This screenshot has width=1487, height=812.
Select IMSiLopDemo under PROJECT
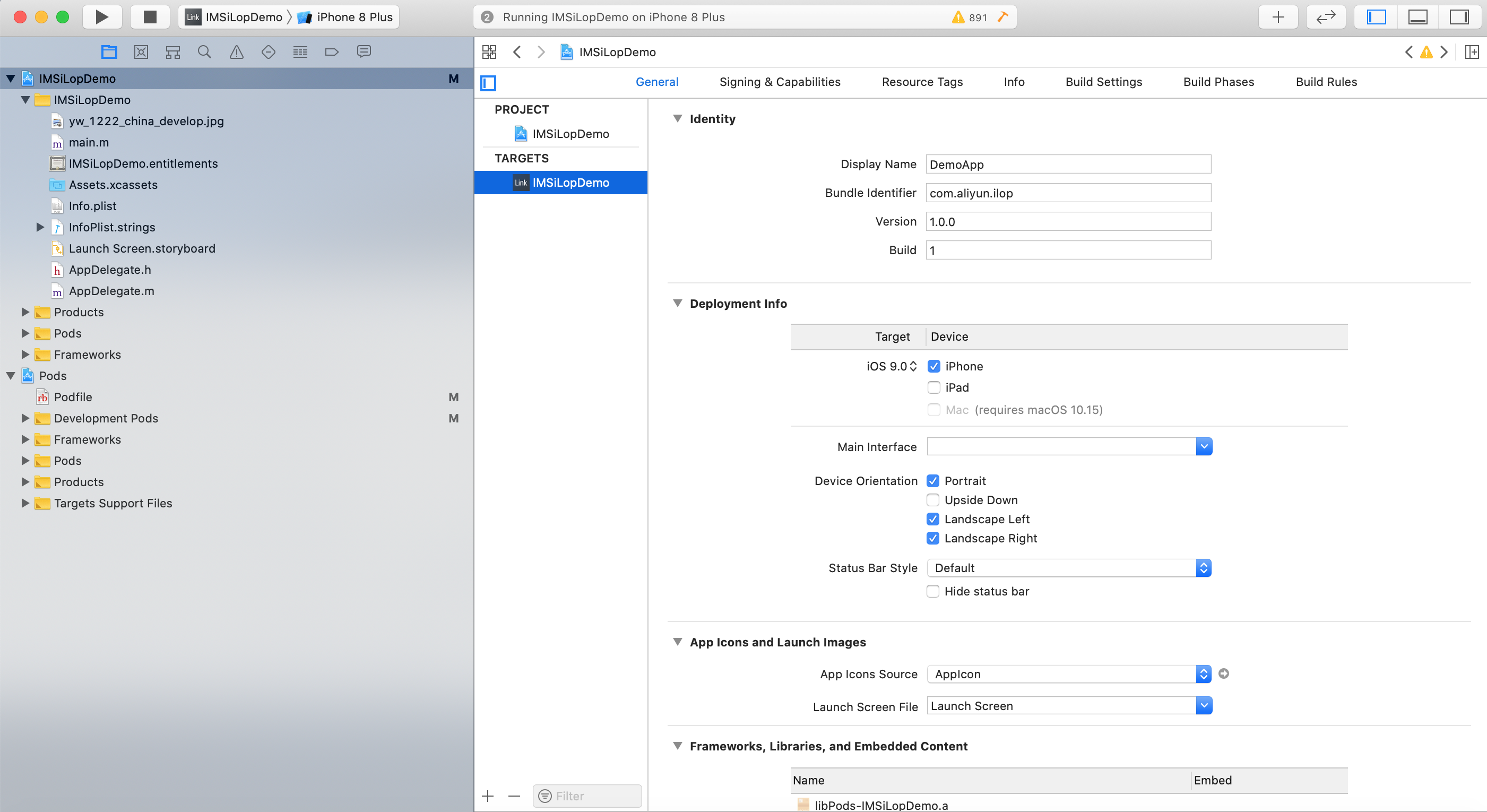(560, 134)
